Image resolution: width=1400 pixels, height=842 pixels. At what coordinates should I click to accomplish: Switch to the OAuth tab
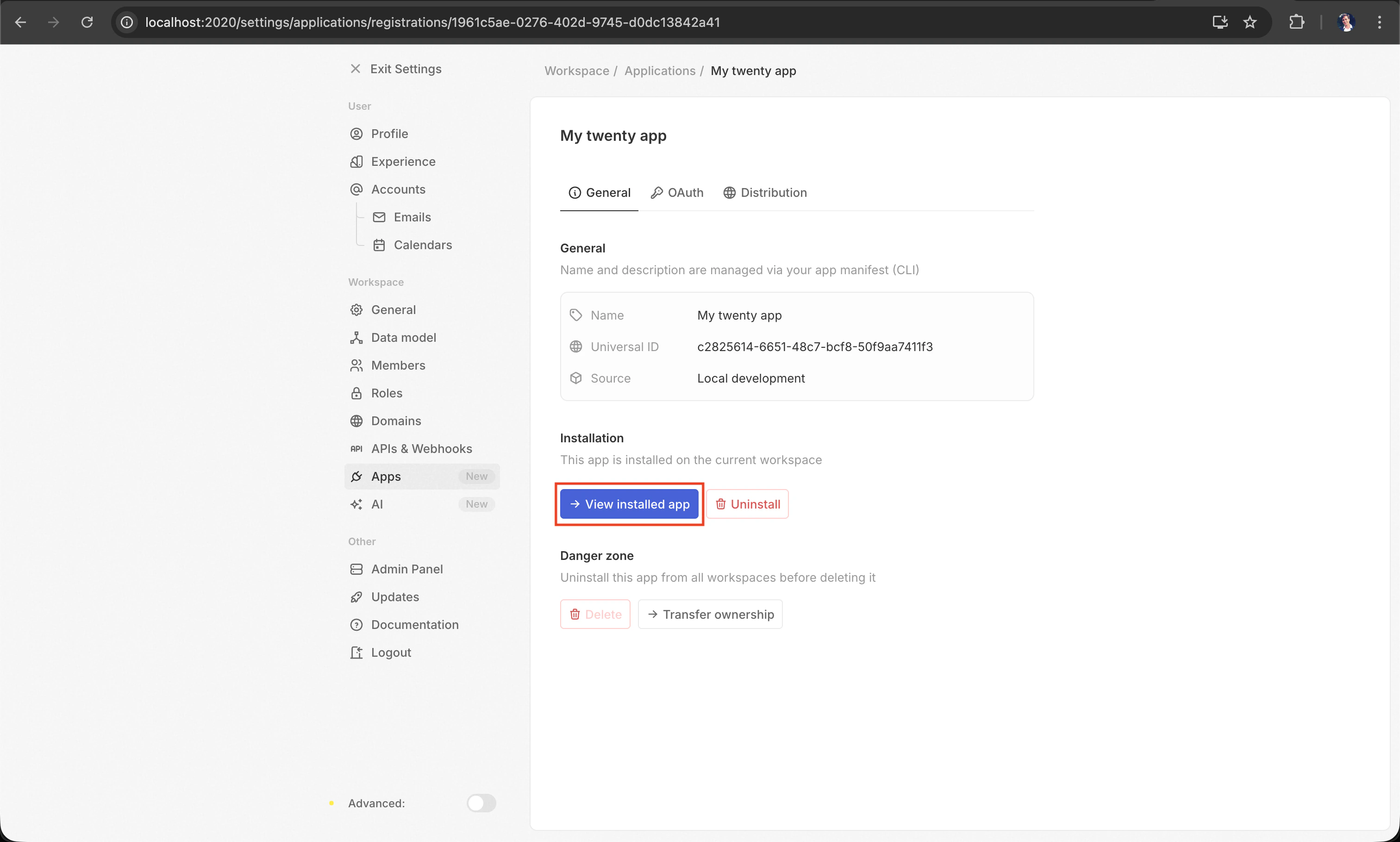click(677, 193)
